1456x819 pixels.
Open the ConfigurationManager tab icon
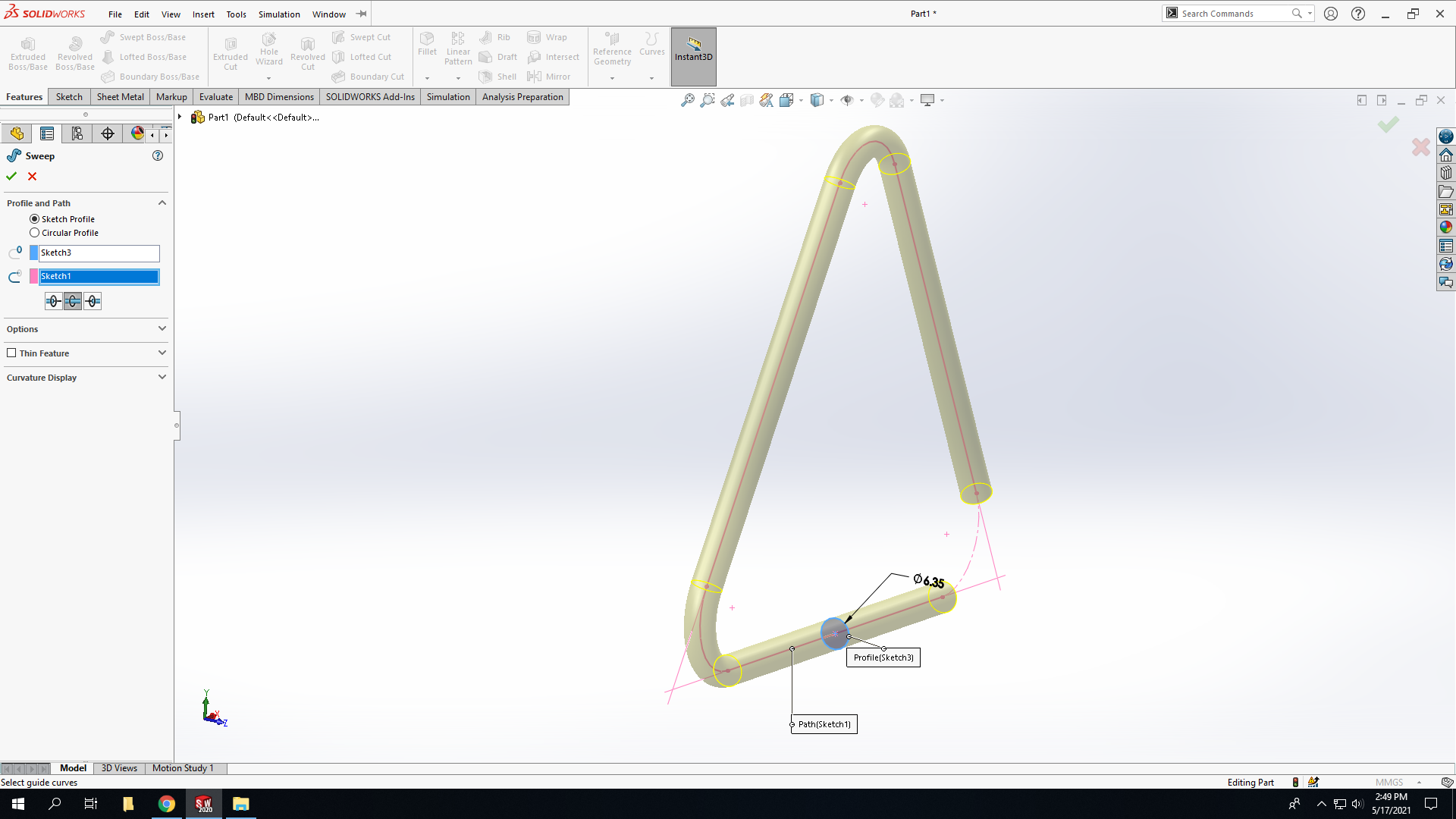click(x=77, y=133)
